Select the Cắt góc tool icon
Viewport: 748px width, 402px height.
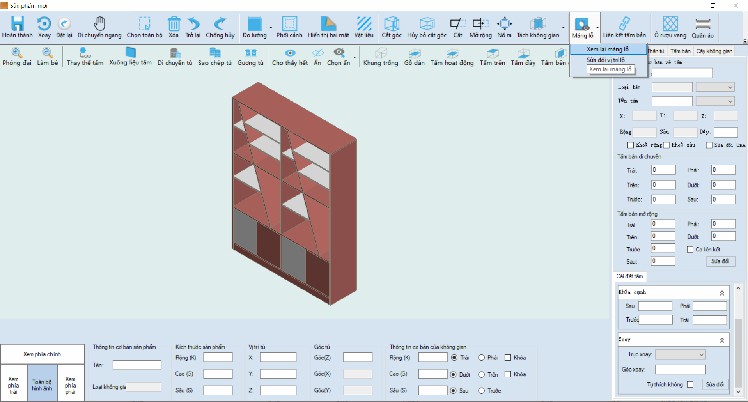(391, 23)
